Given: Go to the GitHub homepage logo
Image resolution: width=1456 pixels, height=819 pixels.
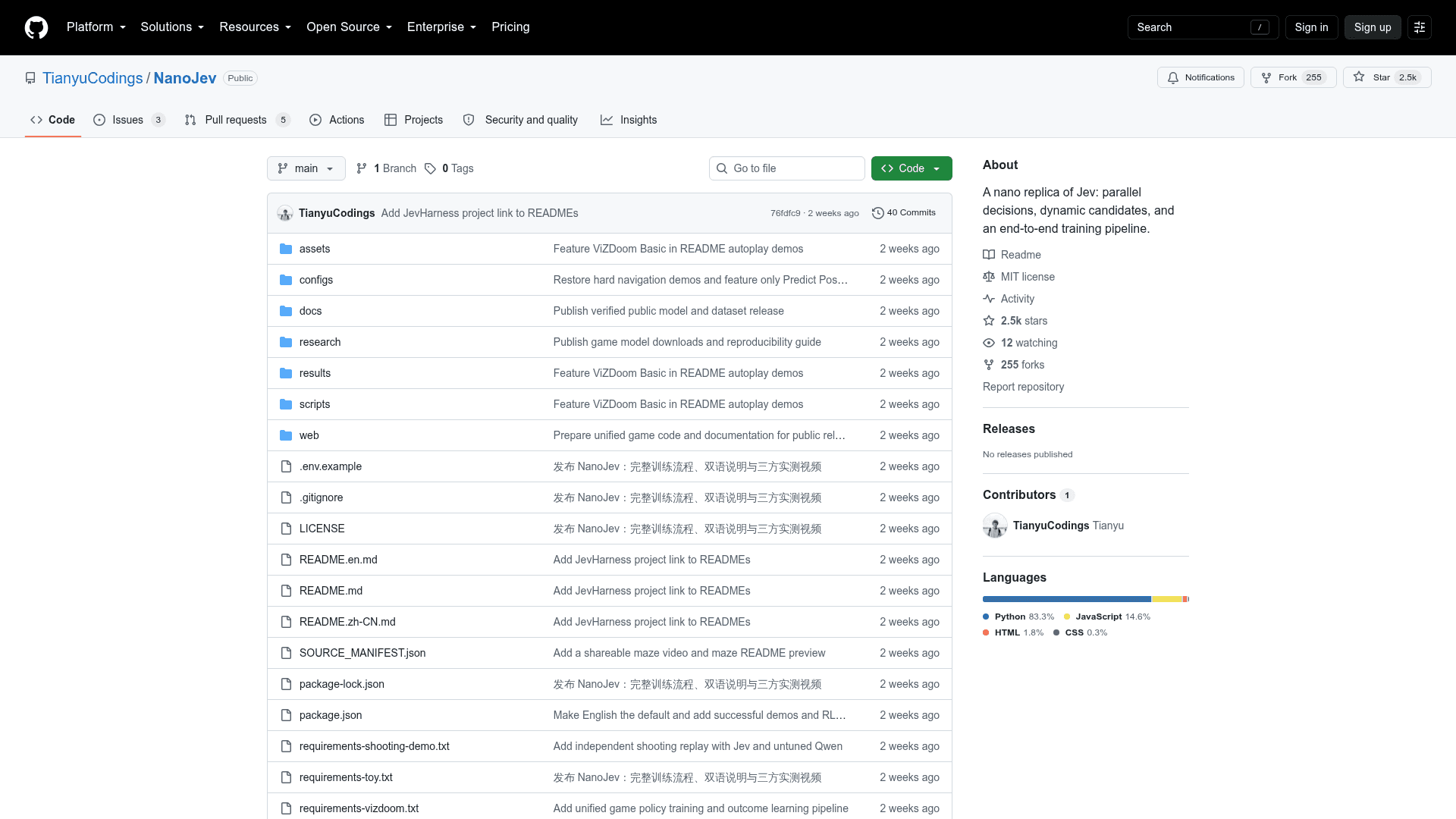Looking at the screenshot, I should click(x=36, y=27).
